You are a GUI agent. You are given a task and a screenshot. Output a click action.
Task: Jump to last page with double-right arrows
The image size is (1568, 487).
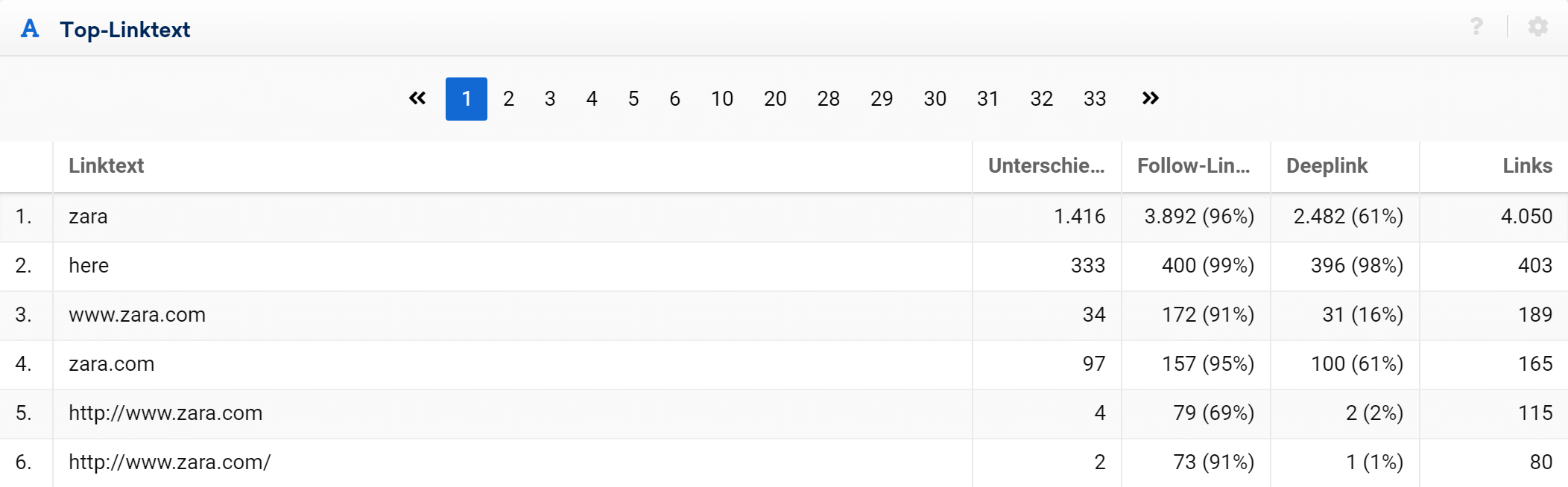click(x=1150, y=98)
